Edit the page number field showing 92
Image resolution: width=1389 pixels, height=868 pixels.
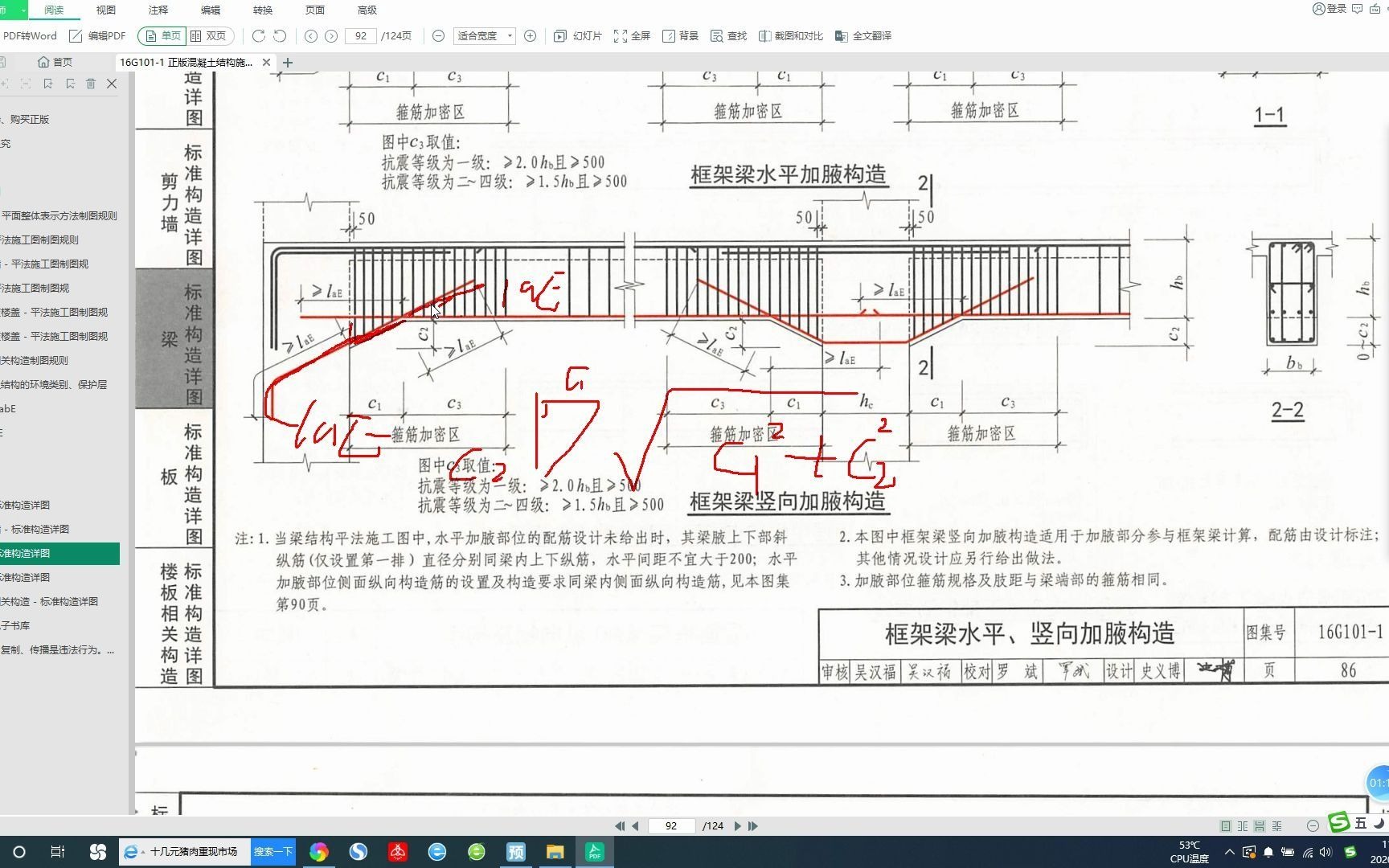point(360,35)
